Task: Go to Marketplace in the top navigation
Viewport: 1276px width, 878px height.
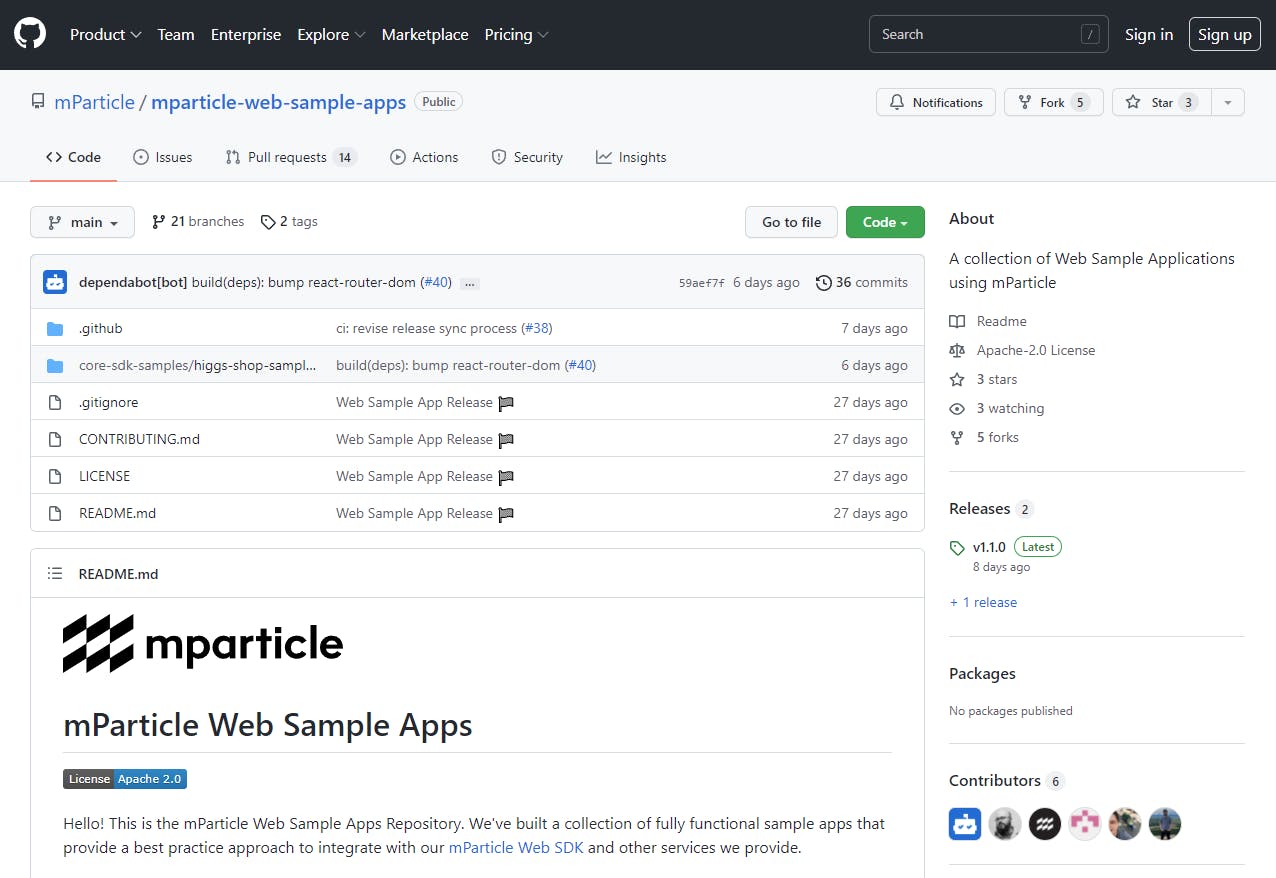Action: click(425, 34)
